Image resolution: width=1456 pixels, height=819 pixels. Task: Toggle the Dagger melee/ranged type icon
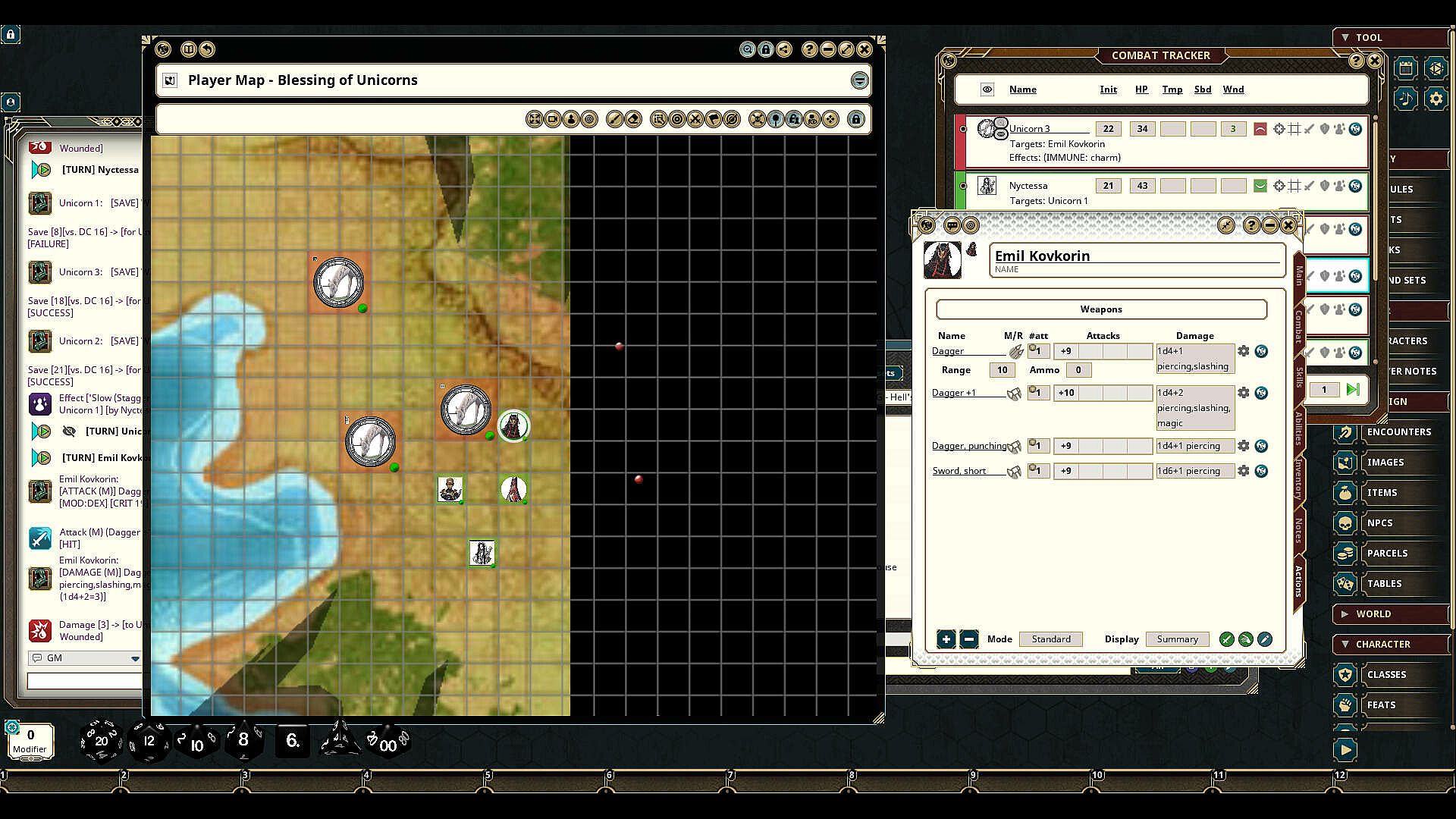[1015, 351]
